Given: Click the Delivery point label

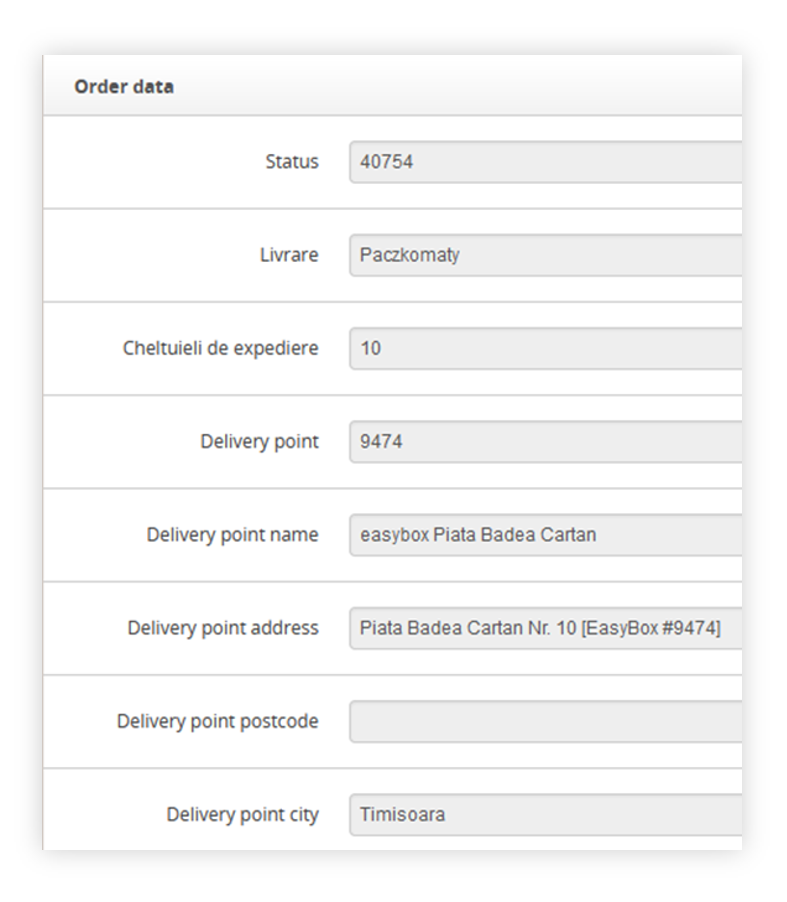Looking at the screenshot, I should [259, 442].
